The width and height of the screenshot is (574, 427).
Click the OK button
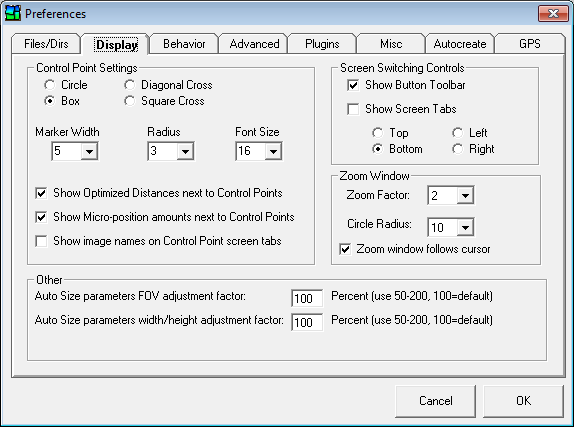523,401
